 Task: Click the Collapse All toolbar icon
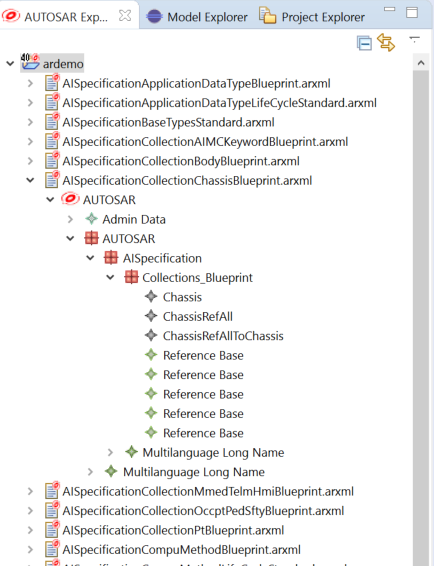pos(364,43)
